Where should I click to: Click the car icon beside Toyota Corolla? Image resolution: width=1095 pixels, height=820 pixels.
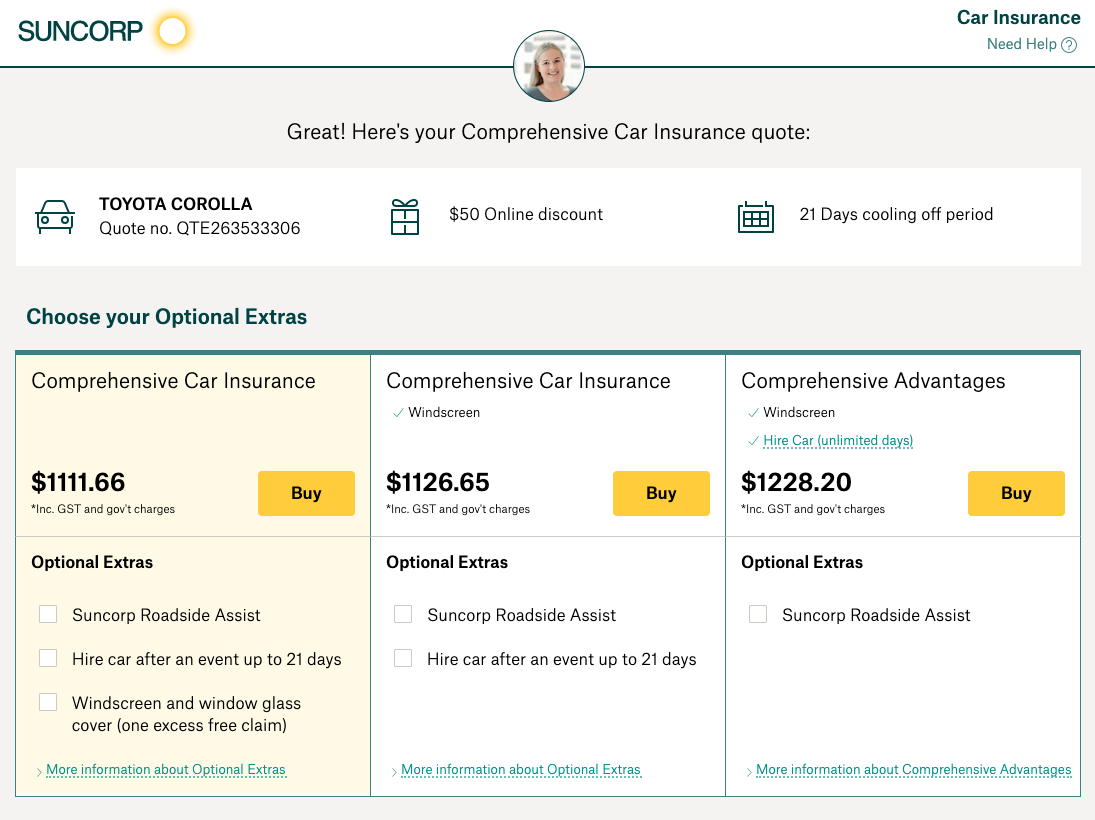[55, 217]
